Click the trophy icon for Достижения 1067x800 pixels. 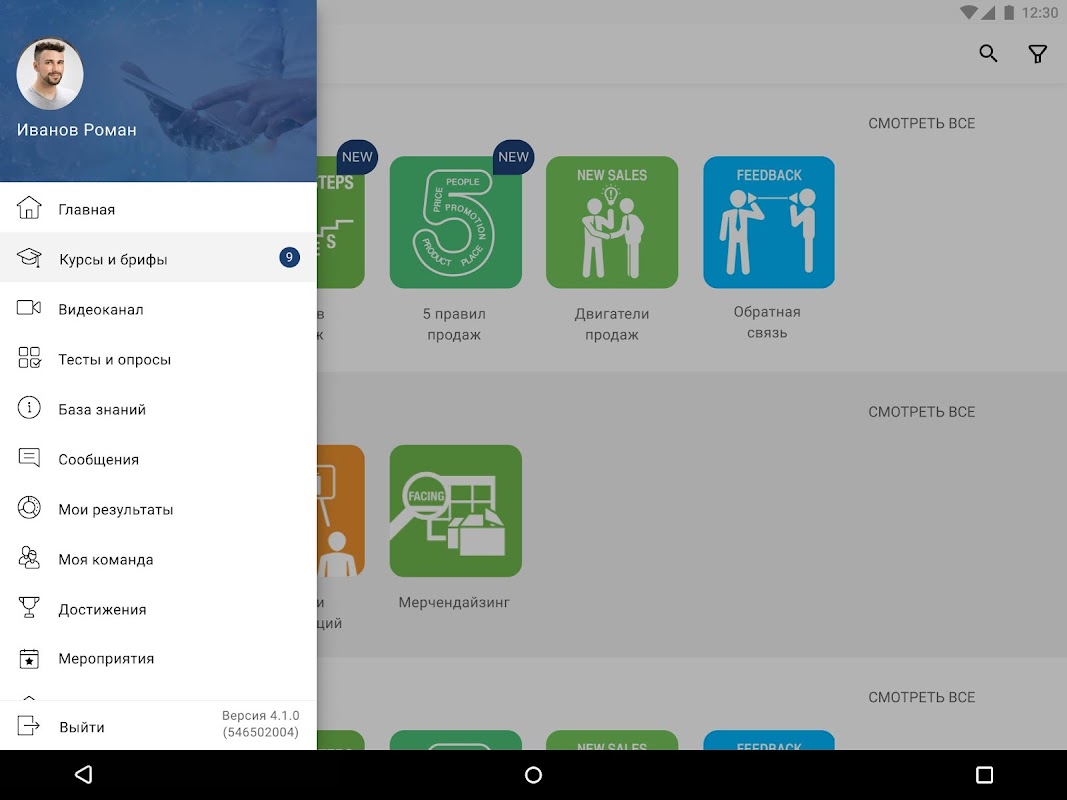click(29, 607)
